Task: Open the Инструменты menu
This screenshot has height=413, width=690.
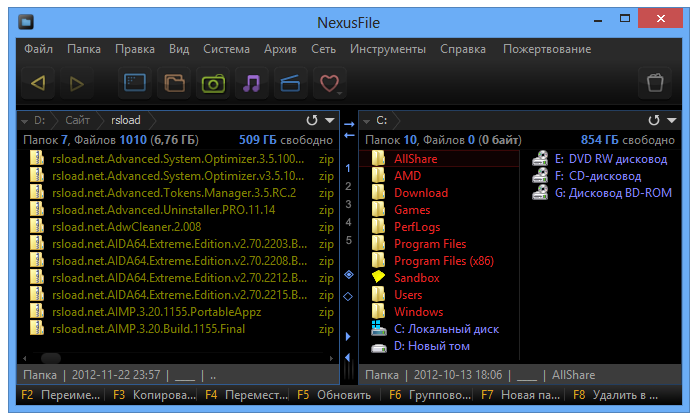Action: tap(388, 49)
